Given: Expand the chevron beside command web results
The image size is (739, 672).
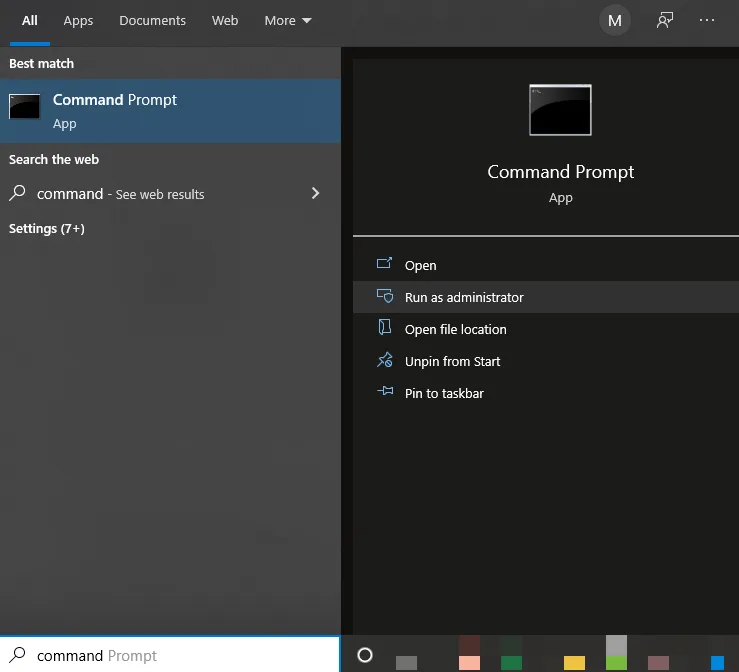Looking at the screenshot, I should click(x=315, y=193).
